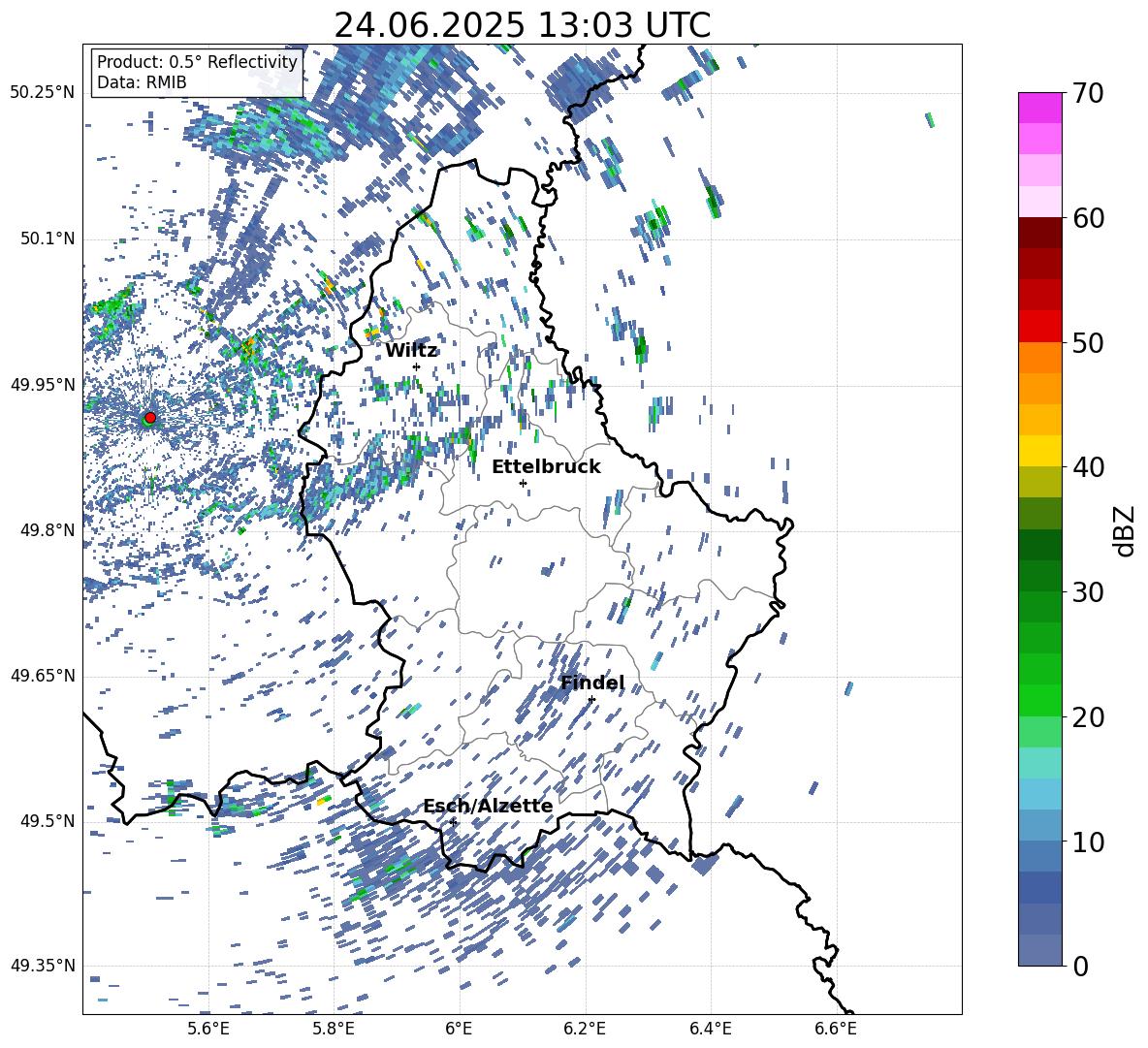Viewport: 1148px width, 1048px height.
Task: Click the red radar site marker
Action: pos(150,417)
